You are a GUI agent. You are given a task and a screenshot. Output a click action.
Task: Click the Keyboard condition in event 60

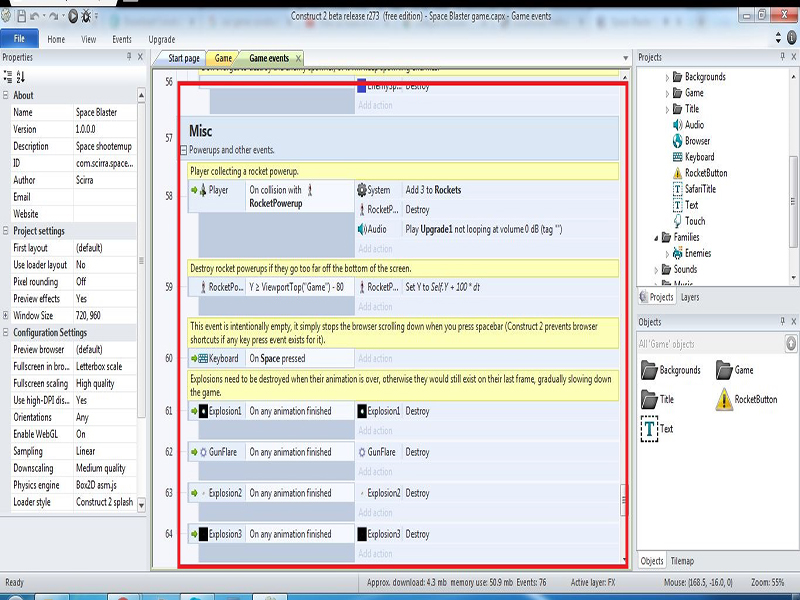pyautogui.click(x=218, y=358)
